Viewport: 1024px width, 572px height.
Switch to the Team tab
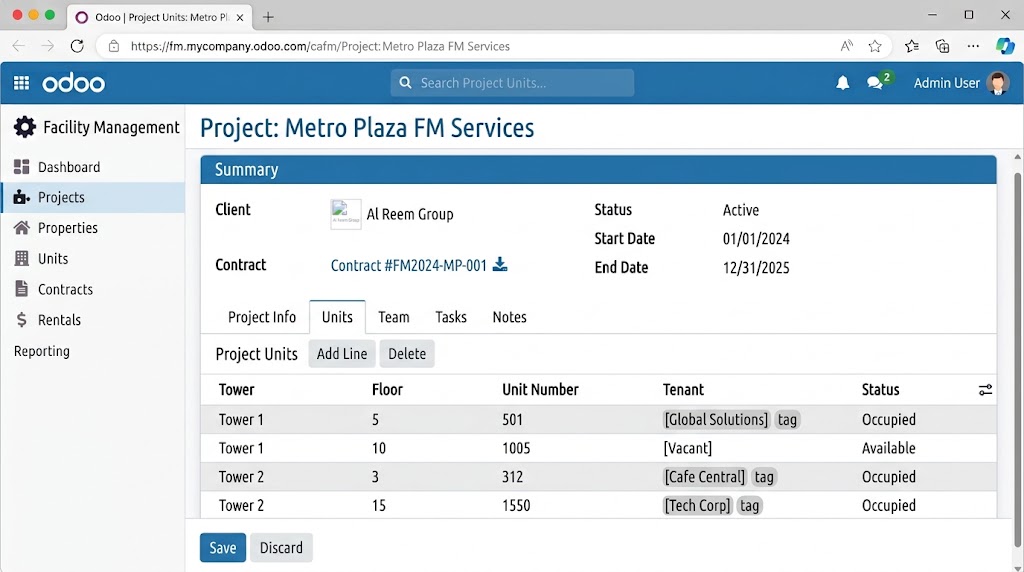[394, 317]
